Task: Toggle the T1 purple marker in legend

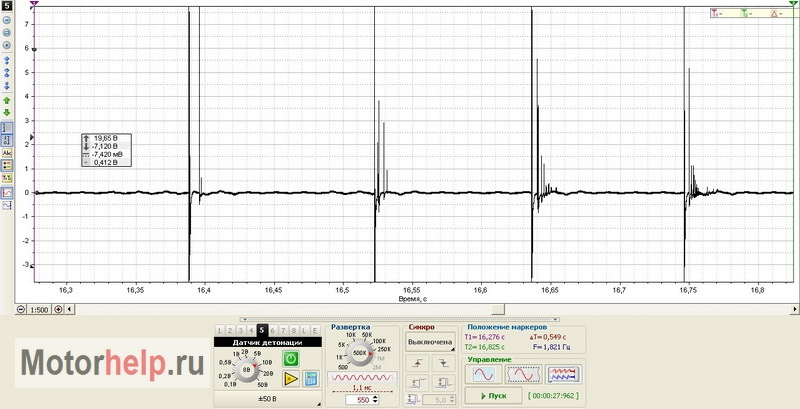Action: tap(718, 14)
